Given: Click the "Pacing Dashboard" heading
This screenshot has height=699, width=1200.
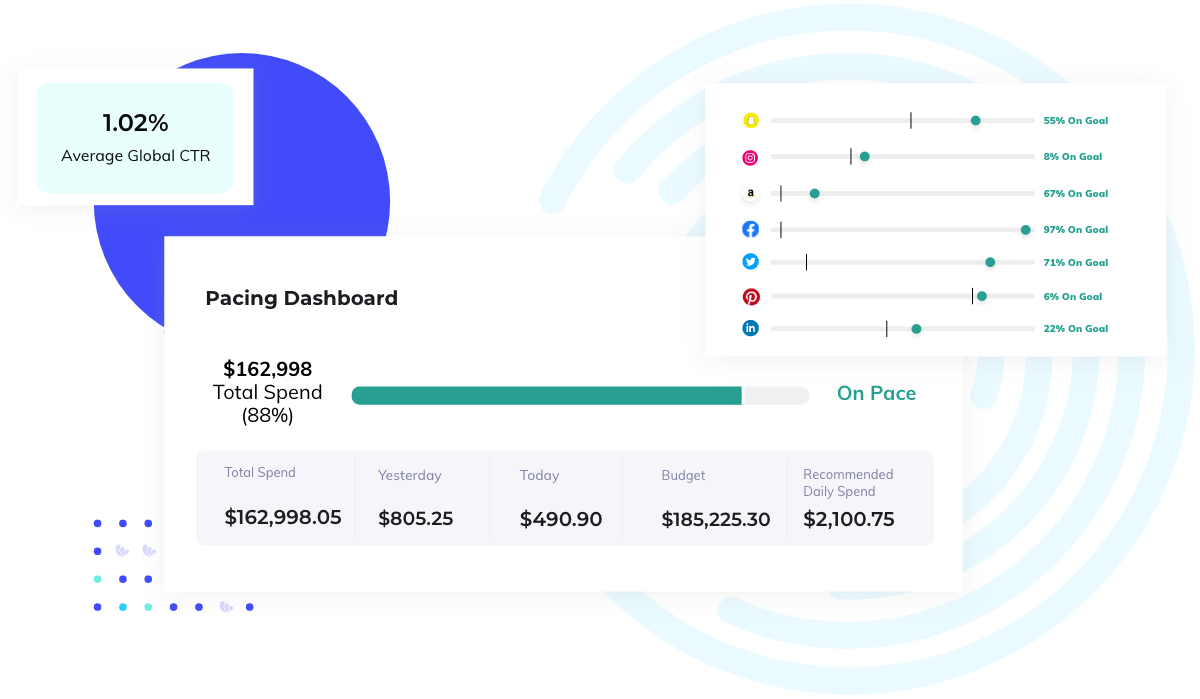Looking at the screenshot, I should [x=302, y=298].
